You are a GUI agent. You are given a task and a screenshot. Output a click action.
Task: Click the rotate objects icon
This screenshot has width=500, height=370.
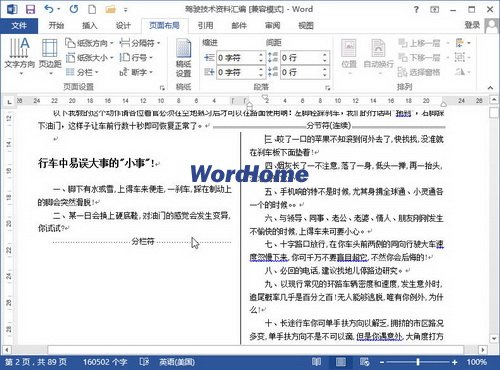click(x=460, y=72)
